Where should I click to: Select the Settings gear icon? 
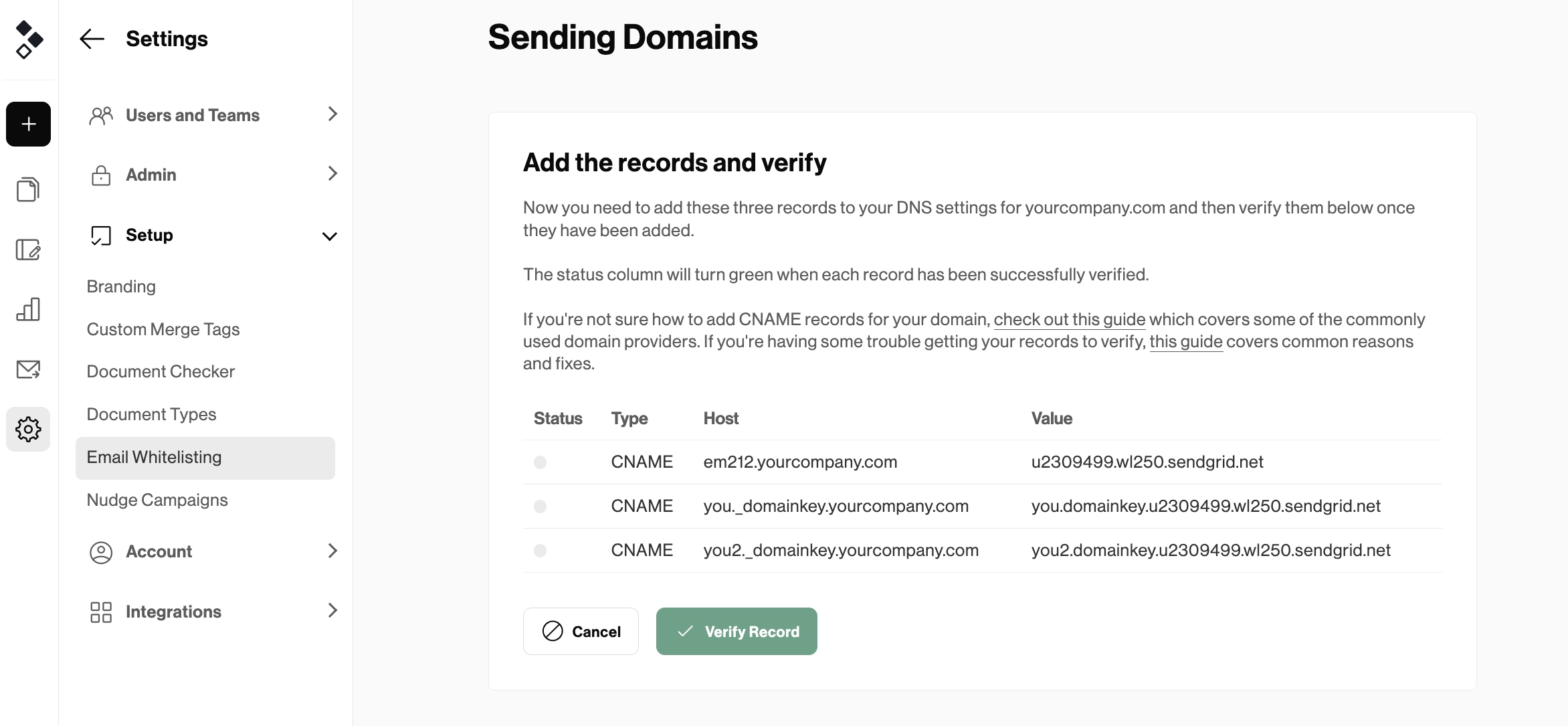pyautogui.click(x=28, y=429)
